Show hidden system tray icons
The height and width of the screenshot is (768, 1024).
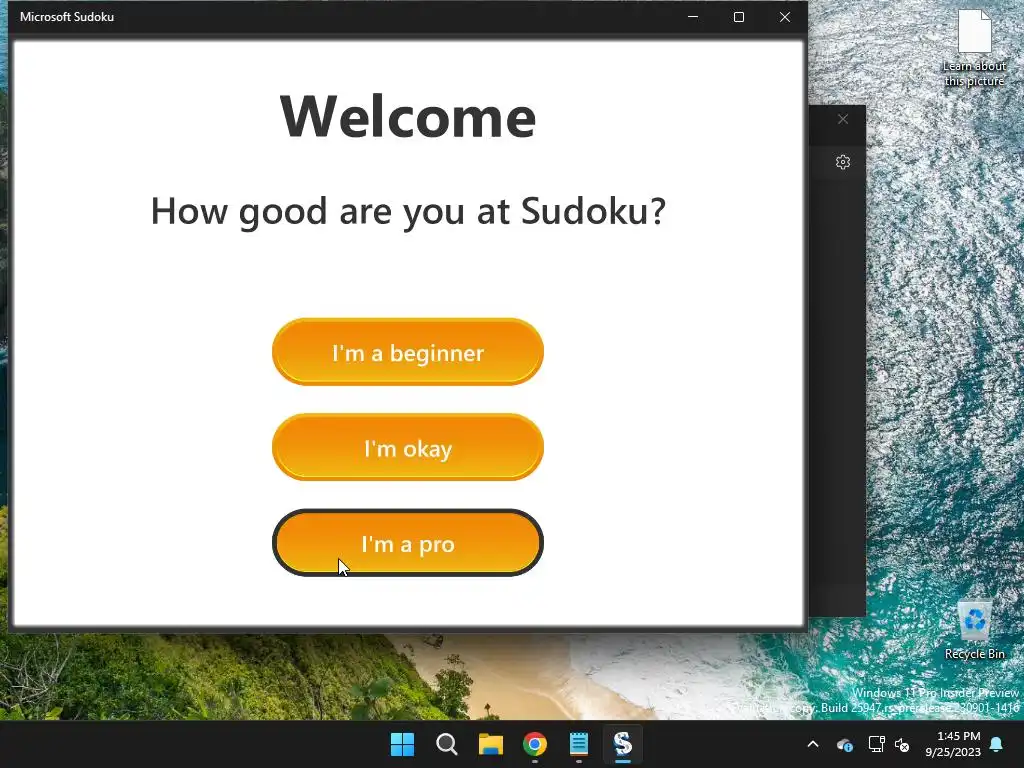click(x=813, y=744)
